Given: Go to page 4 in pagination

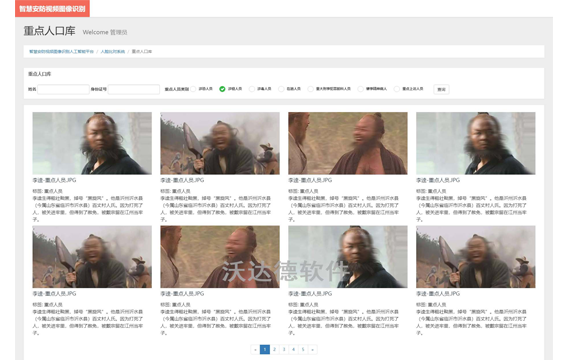Looking at the screenshot, I should 293,349.
